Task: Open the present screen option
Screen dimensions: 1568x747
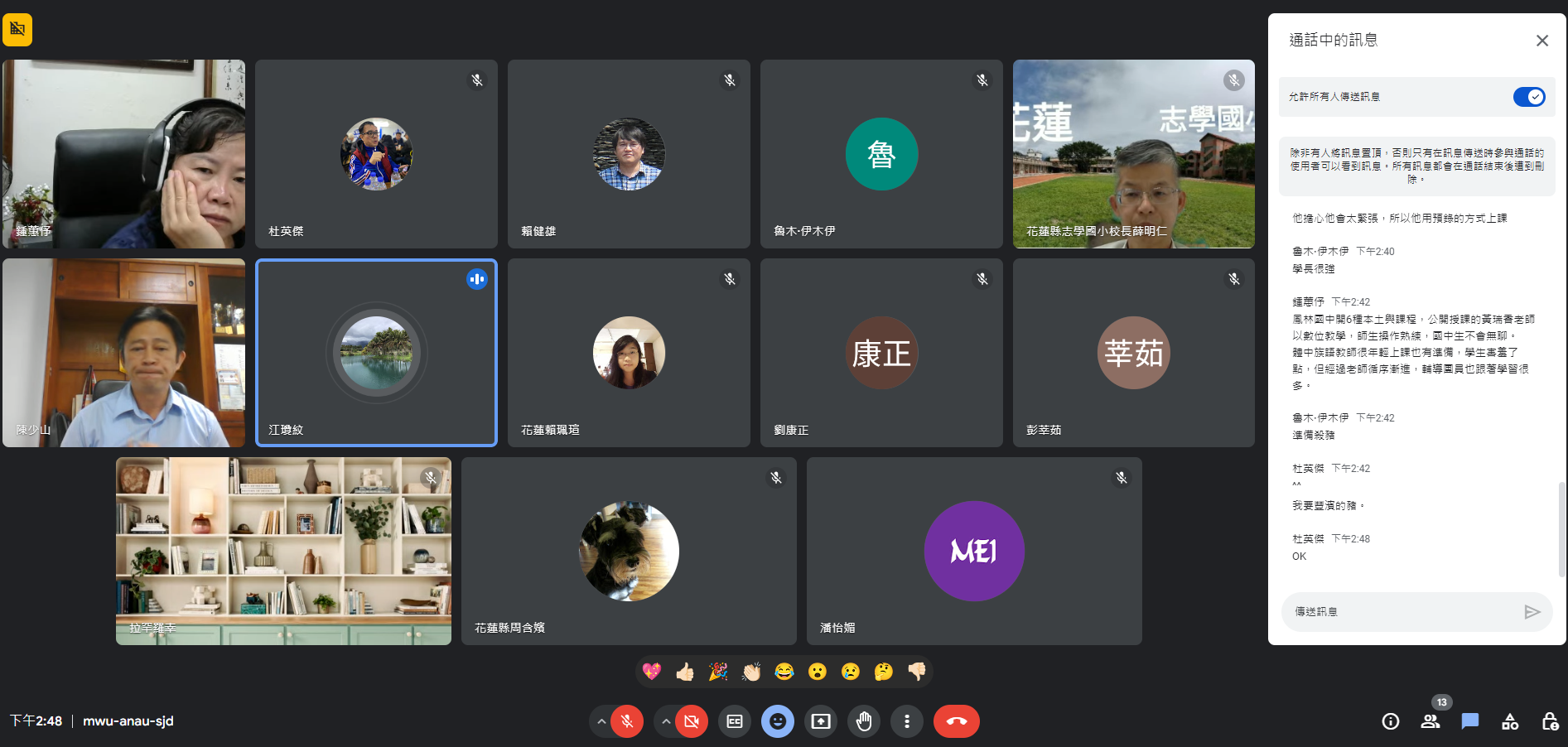Action: [x=821, y=721]
